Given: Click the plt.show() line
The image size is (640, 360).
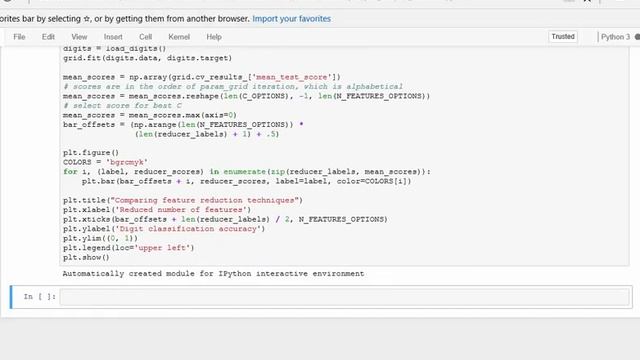Looking at the screenshot, I should click(x=86, y=257).
